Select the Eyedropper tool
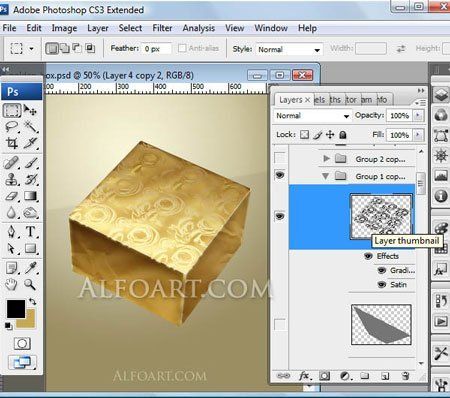450x398 pixels. (30, 268)
